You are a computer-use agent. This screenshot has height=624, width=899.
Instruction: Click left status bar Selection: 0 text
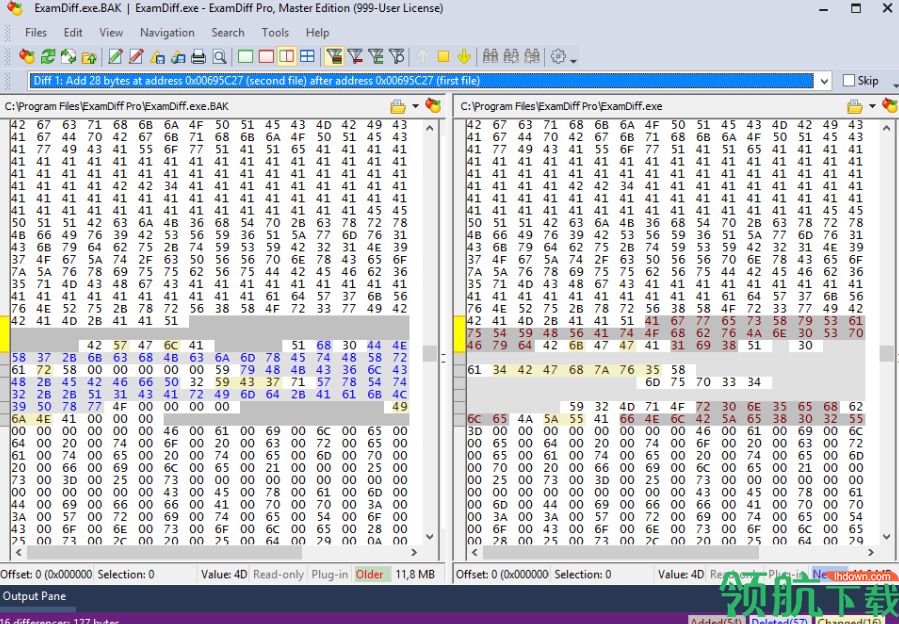pos(126,575)
